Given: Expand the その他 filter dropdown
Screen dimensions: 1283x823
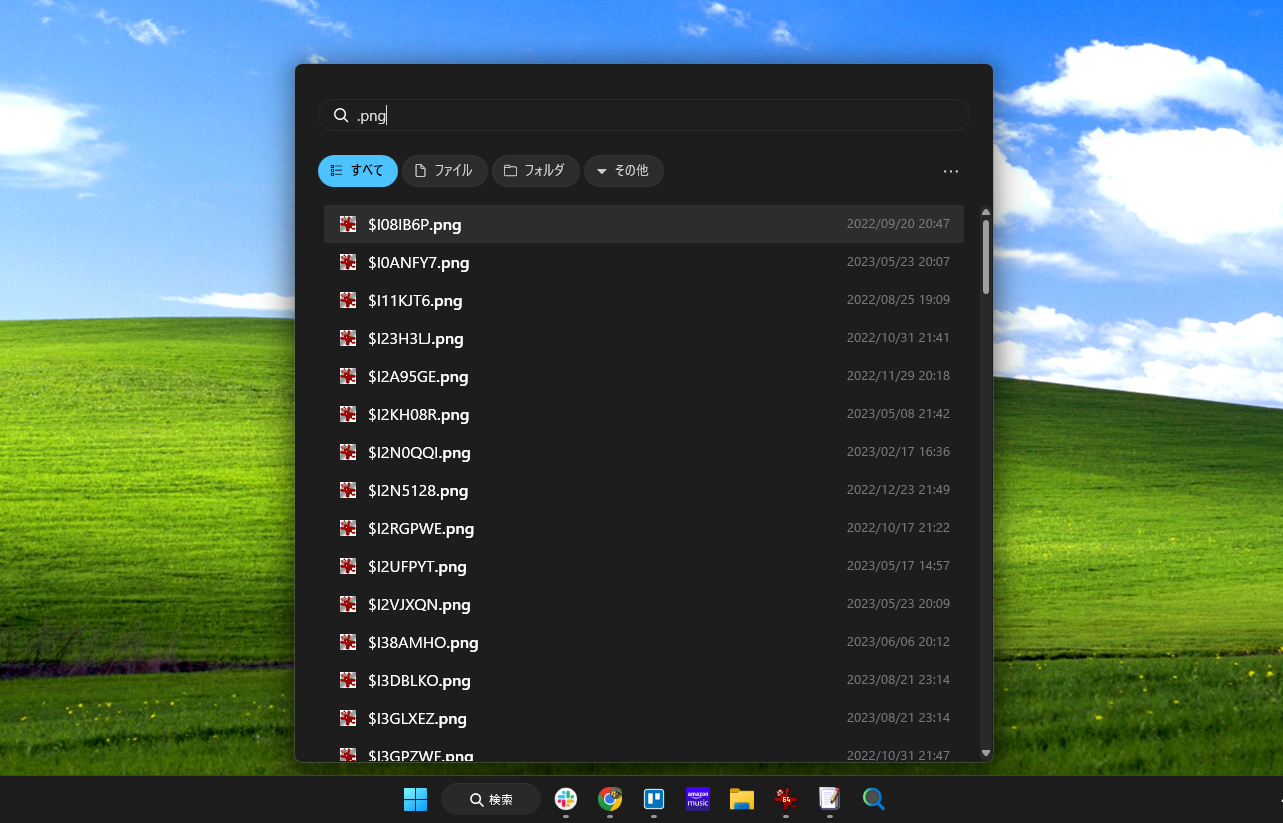Looking at the screenshot, I should [623, 171].
